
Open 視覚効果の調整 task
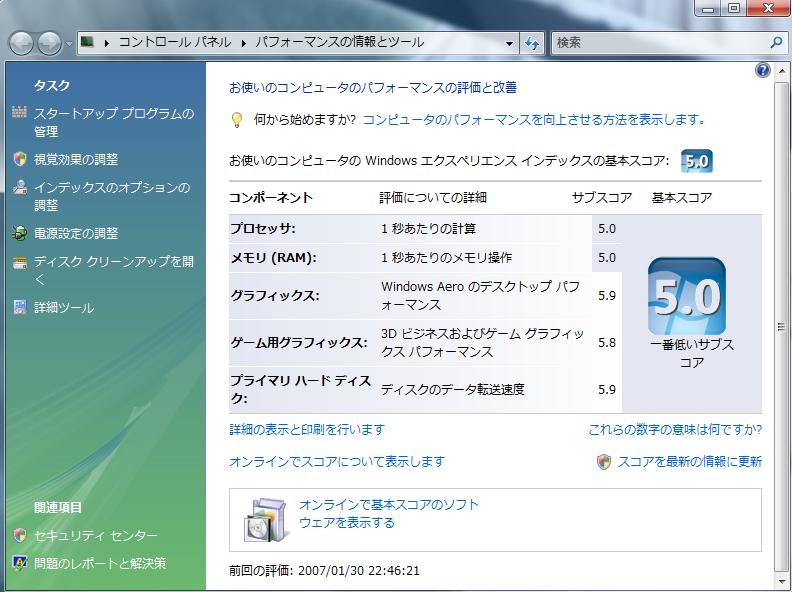(76, 160)
